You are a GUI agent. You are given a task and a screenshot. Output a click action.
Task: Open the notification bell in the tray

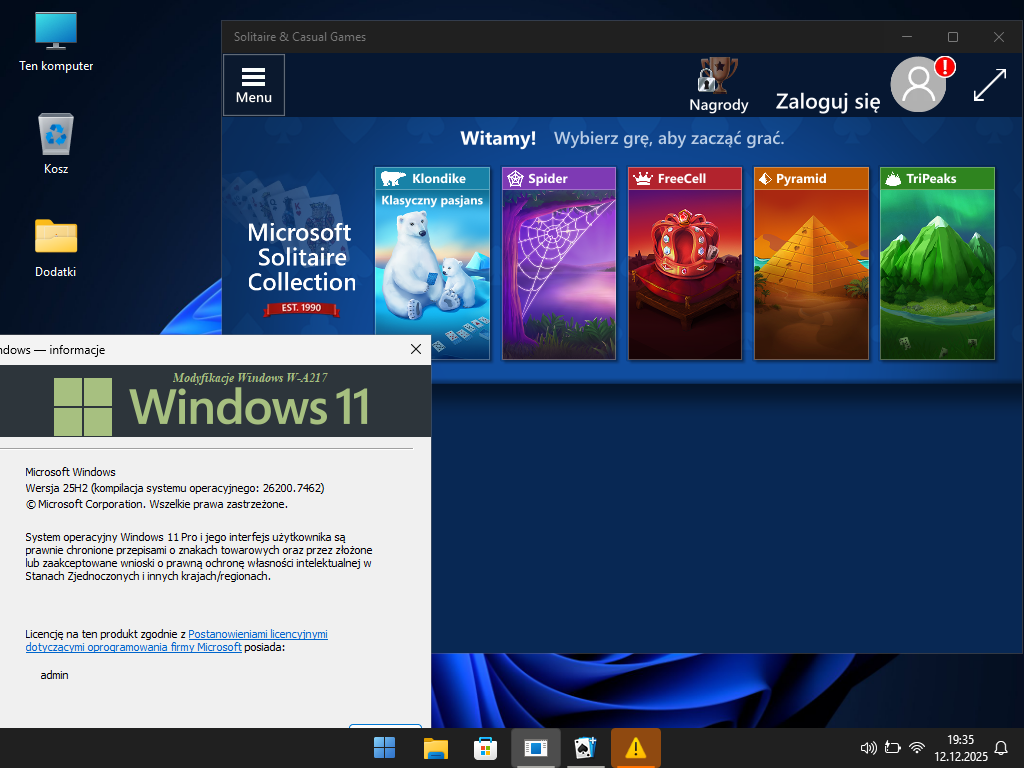pyautogui.click(x=1001, y=748)
